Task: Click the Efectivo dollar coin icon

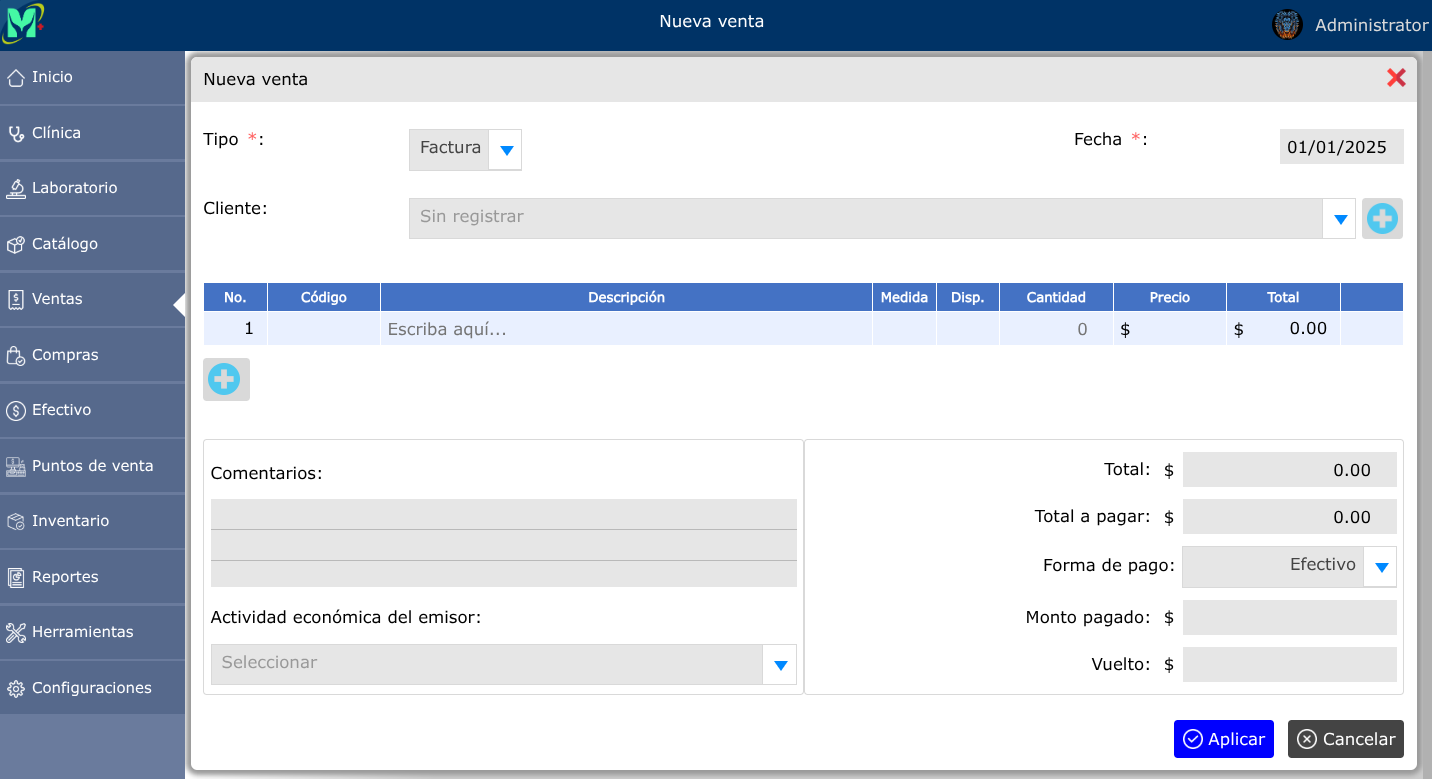Action: point(15,410)
